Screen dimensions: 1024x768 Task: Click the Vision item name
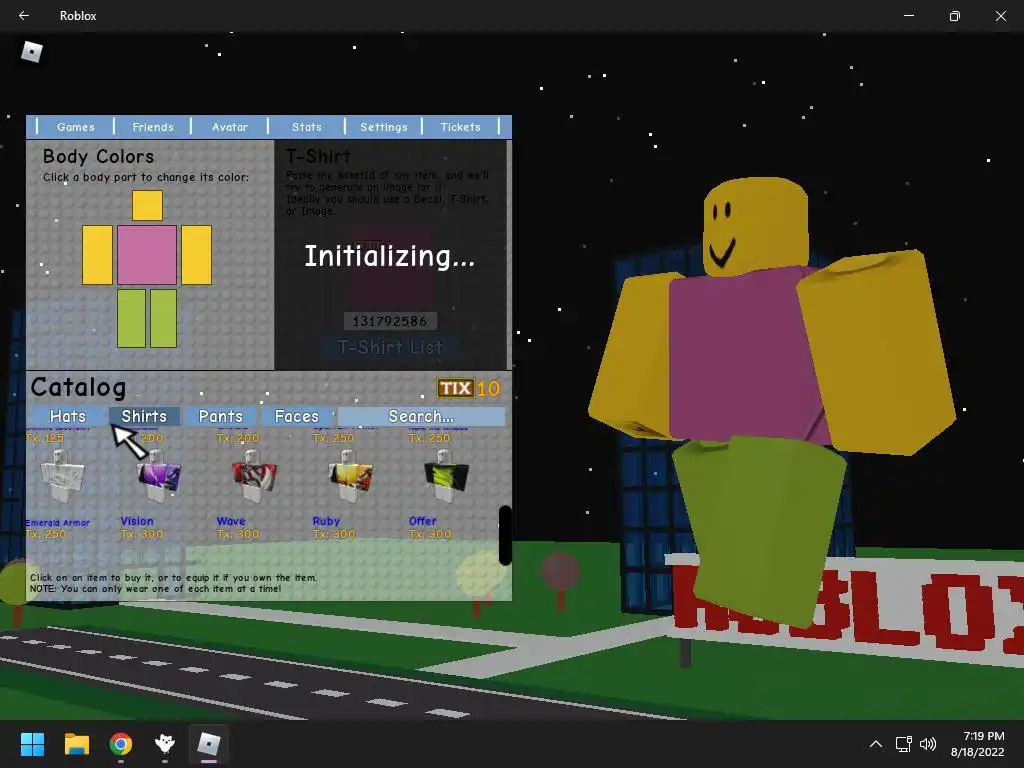tap(137, 521)
